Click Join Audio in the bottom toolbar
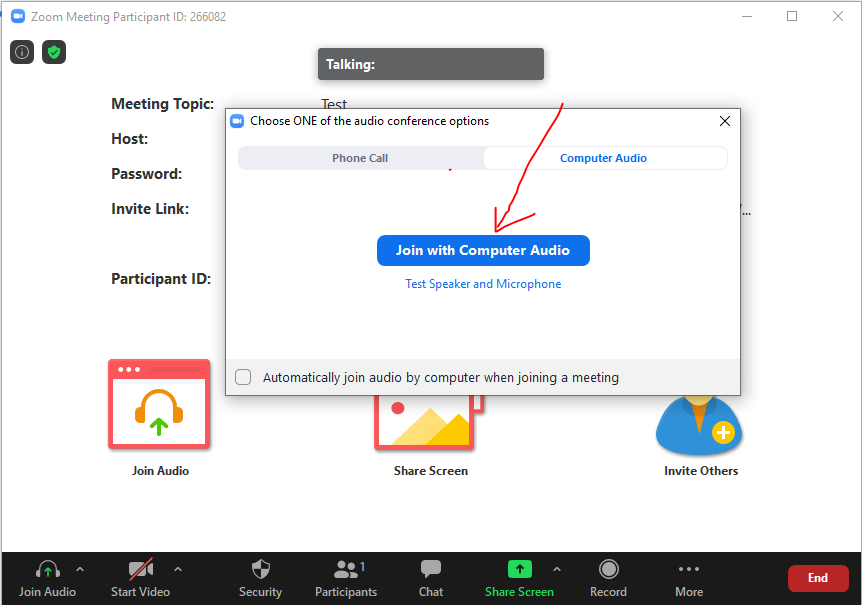 47,579
